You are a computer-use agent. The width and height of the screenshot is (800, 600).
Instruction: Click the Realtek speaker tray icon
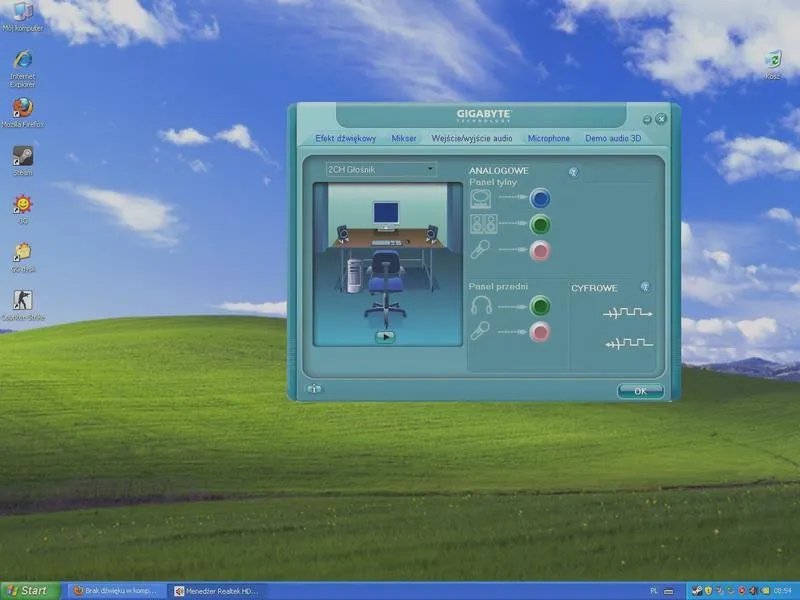coord(753,591)
